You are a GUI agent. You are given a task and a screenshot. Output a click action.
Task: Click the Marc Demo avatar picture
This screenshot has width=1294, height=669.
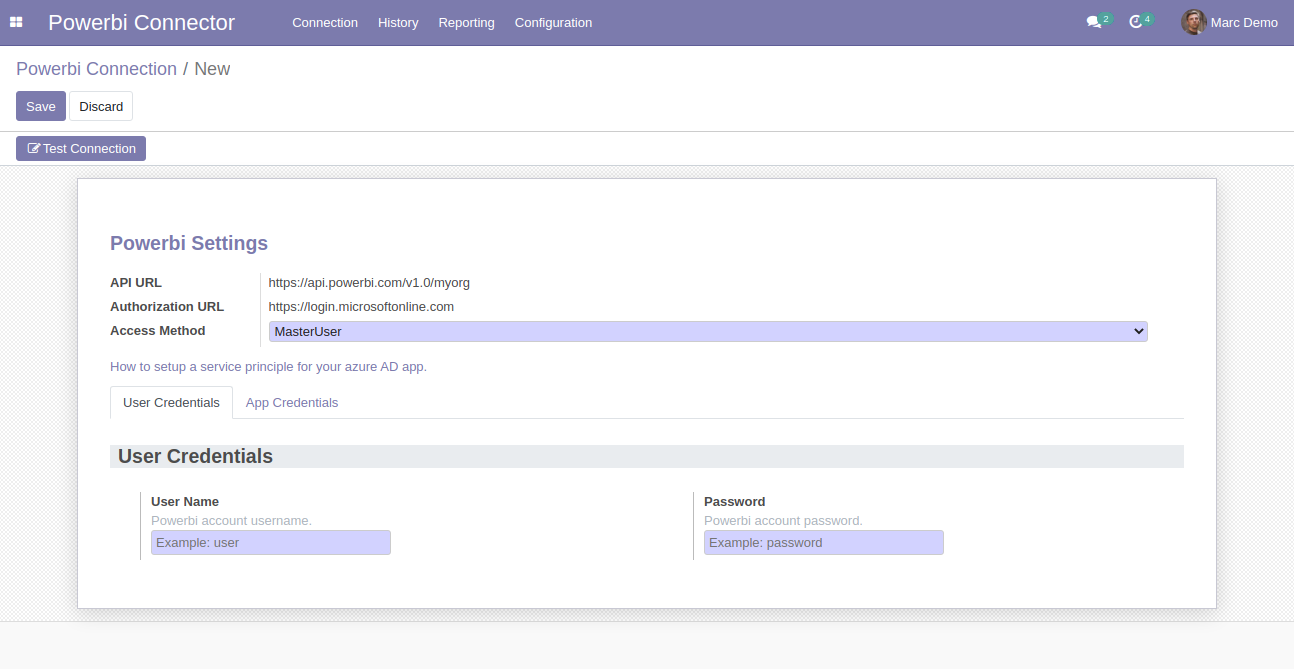[x=1192, y=22]
